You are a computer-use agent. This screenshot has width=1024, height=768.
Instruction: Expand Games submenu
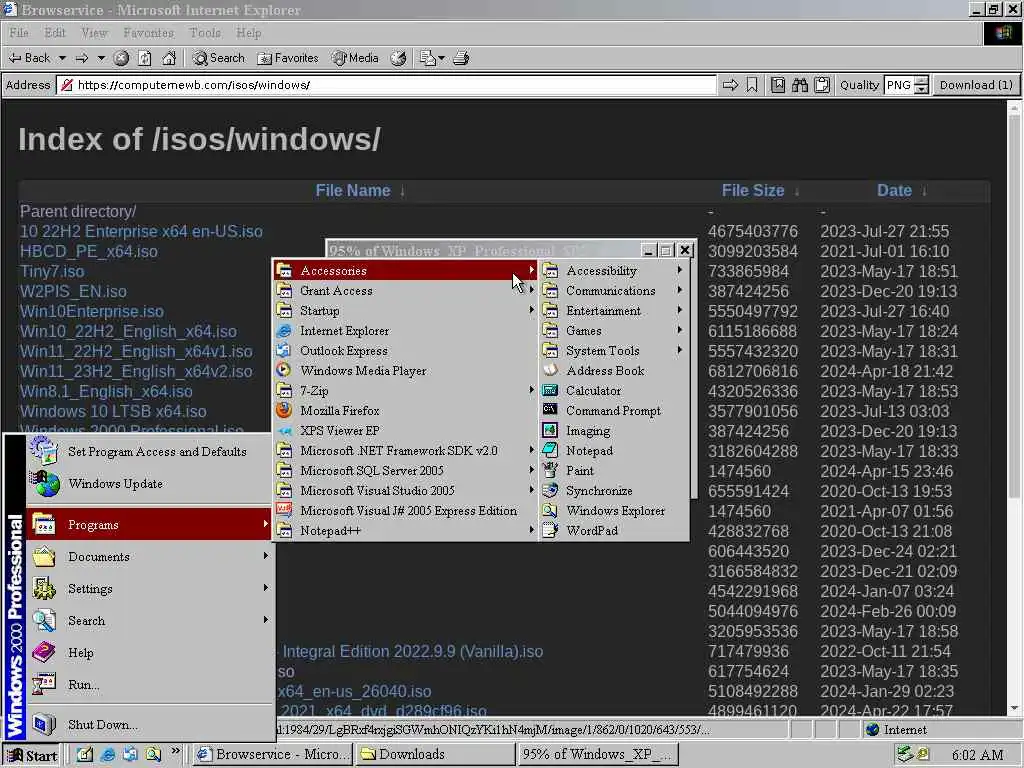(613, 331)
